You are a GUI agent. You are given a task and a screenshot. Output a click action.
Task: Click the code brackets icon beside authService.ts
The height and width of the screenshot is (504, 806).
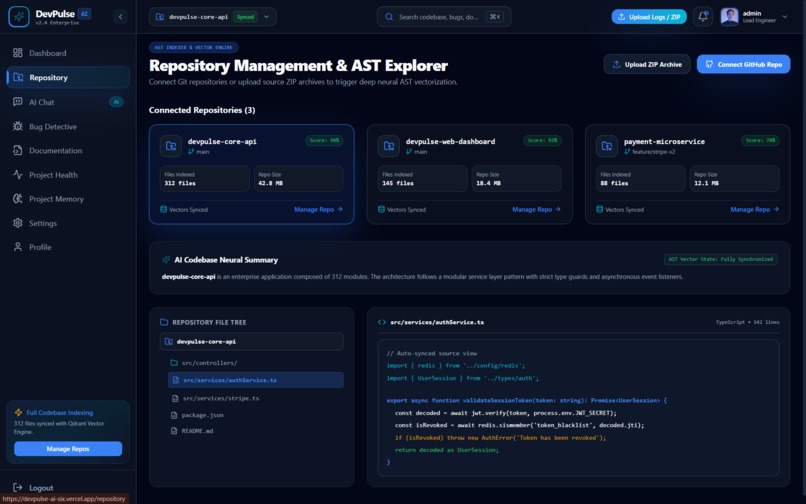[x=382, y=322]
